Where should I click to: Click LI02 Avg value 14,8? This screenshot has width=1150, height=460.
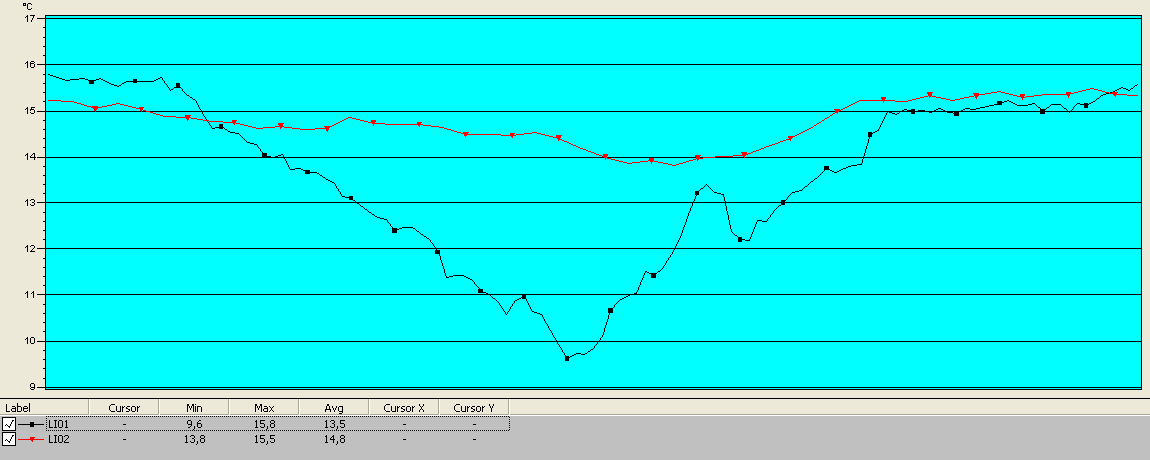click(x=334, y=439)
